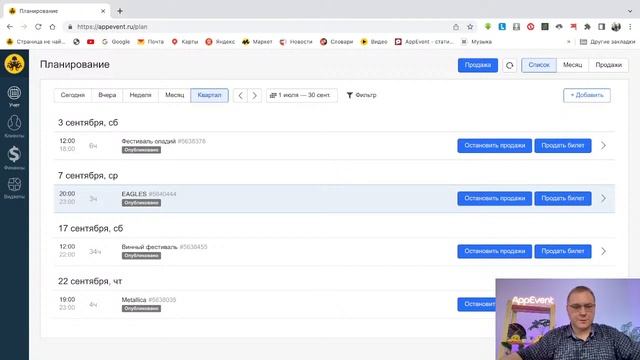Open the browser extensions puzzle icon

click(x=587, y=27)
